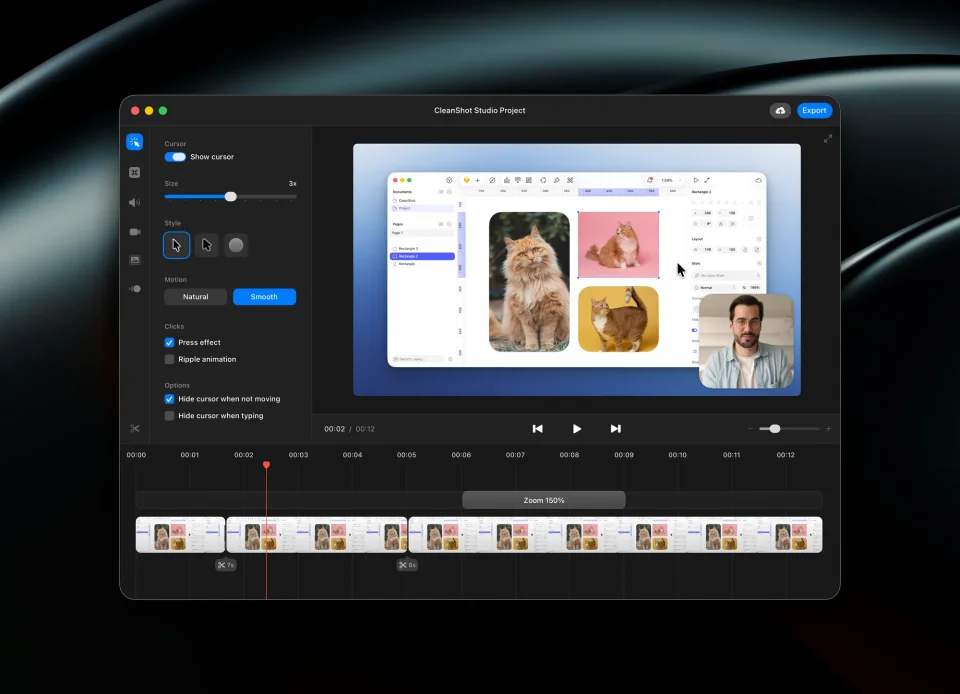Open the Audio settings speaker icon

(x=135, y=203)
